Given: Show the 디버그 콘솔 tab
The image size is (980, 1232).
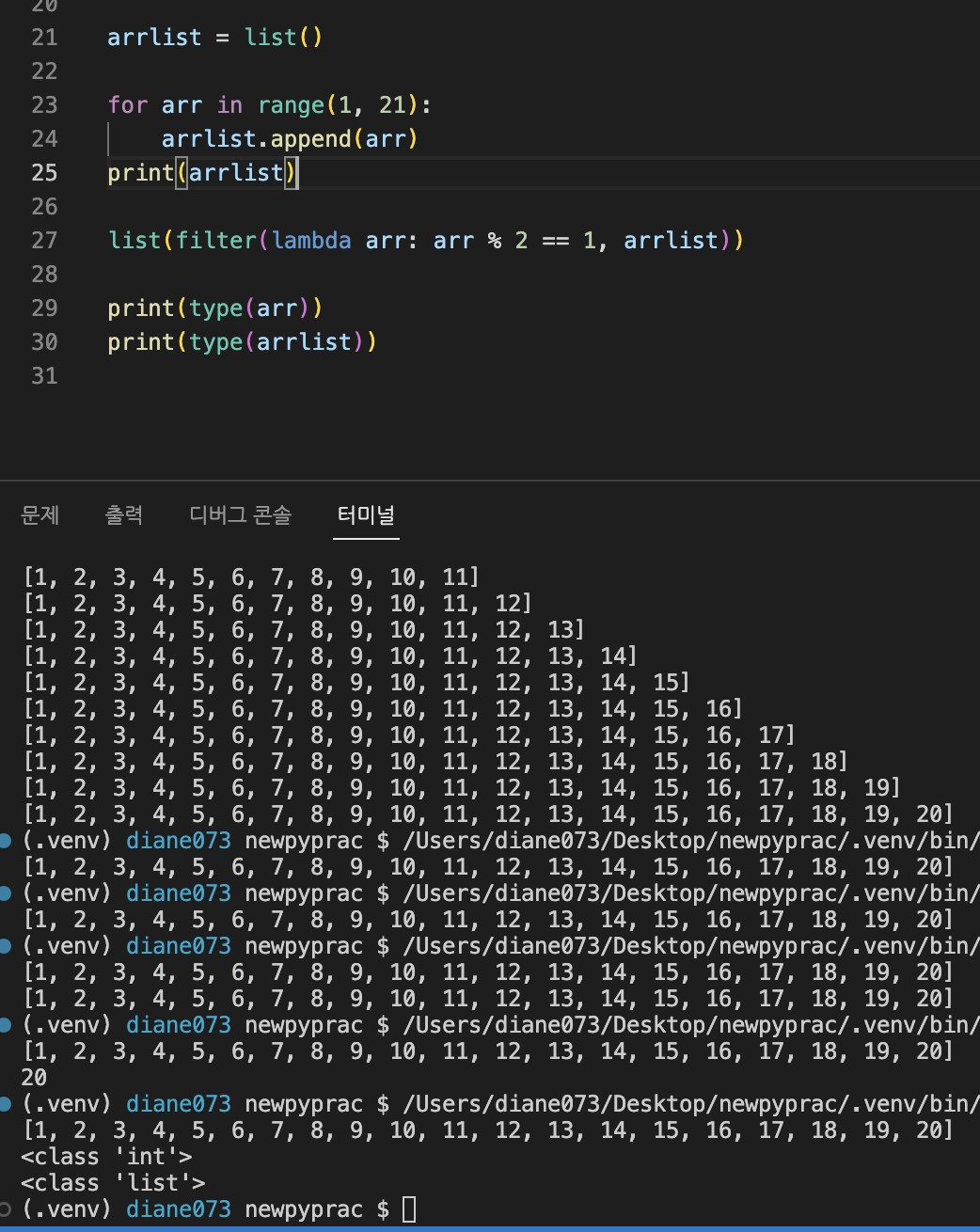Looking at the screenshot, I should [x=241, y=514].
